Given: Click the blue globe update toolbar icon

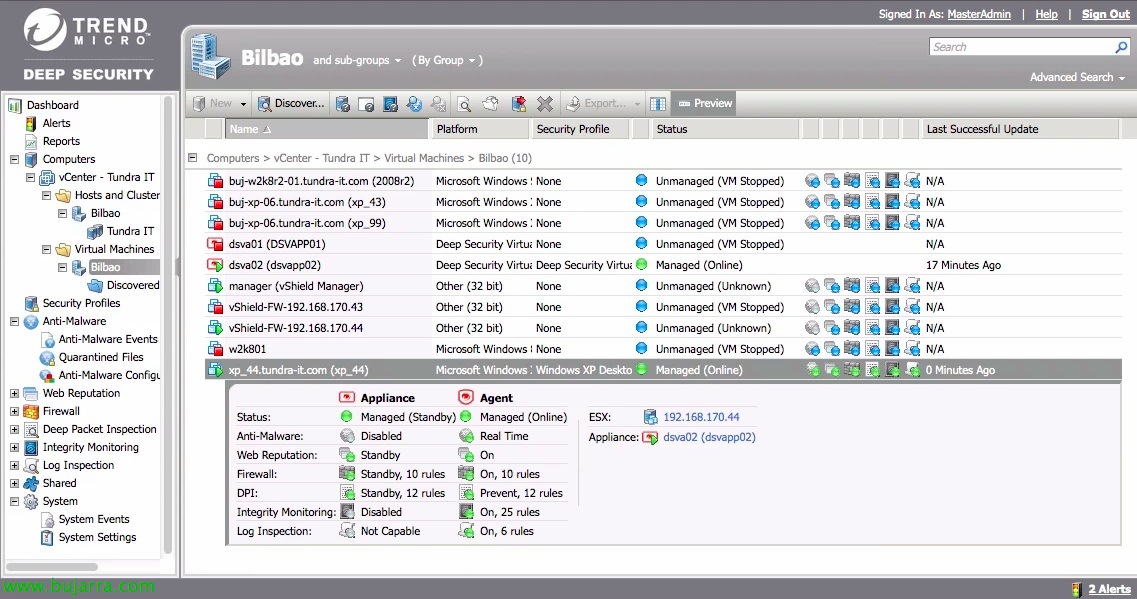Looking at the screenshot, I should (414, 104).
